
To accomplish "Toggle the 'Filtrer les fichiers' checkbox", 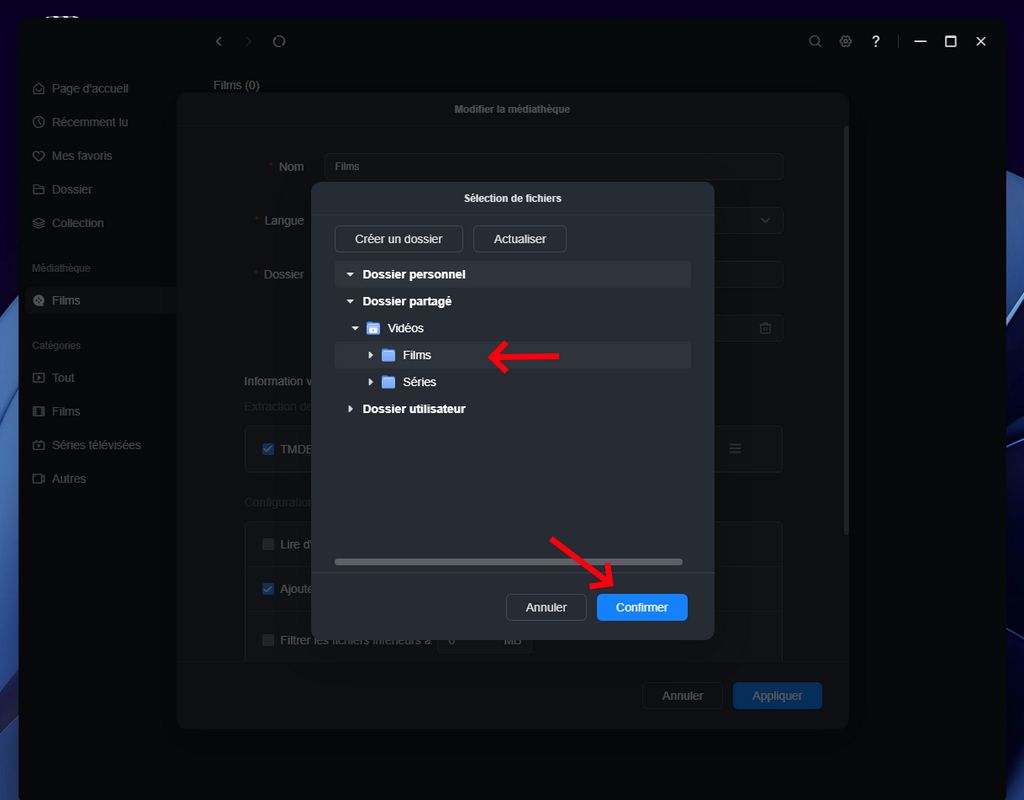I will tap(268, 640).
